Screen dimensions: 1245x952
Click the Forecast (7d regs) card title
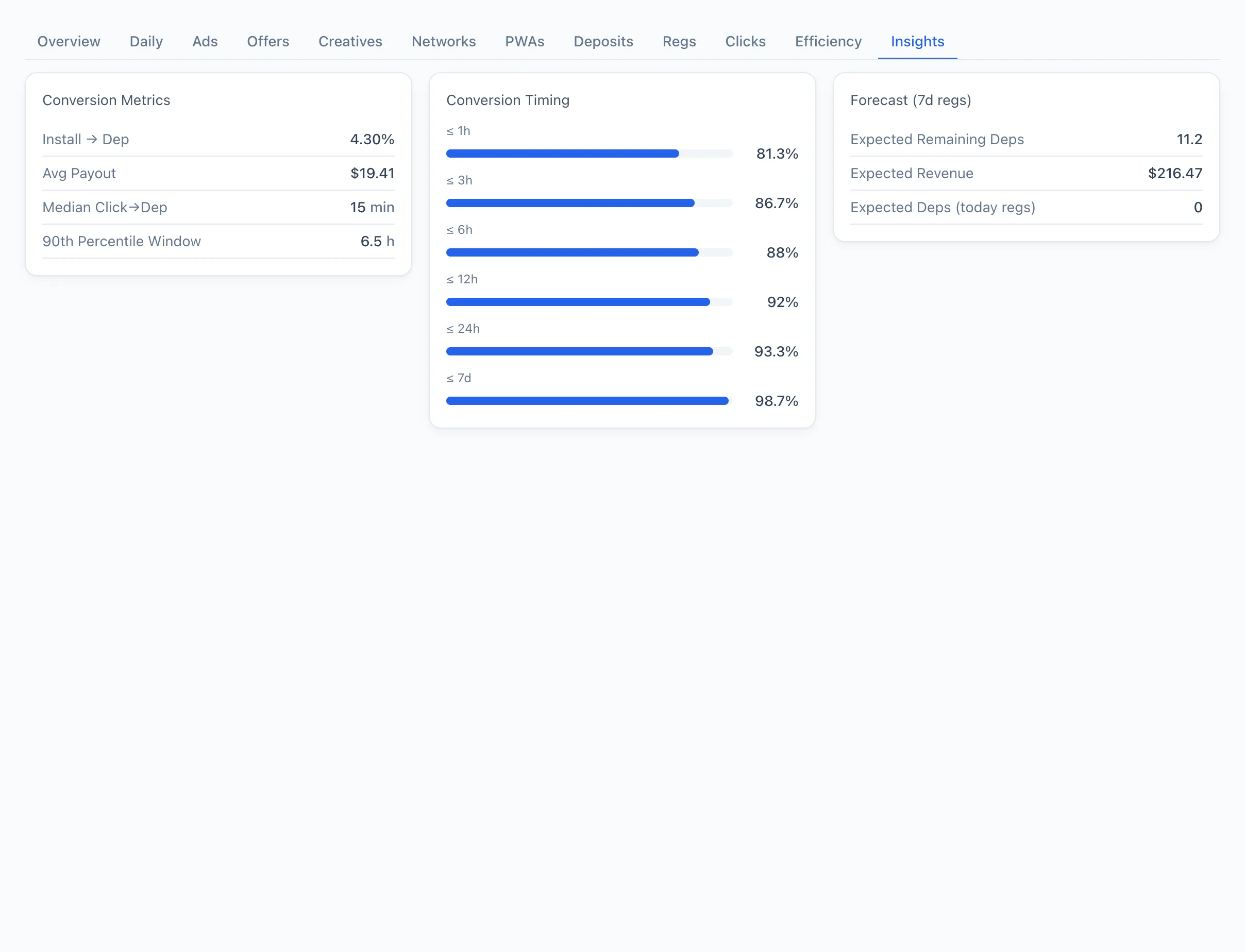[x=911, y=100]
